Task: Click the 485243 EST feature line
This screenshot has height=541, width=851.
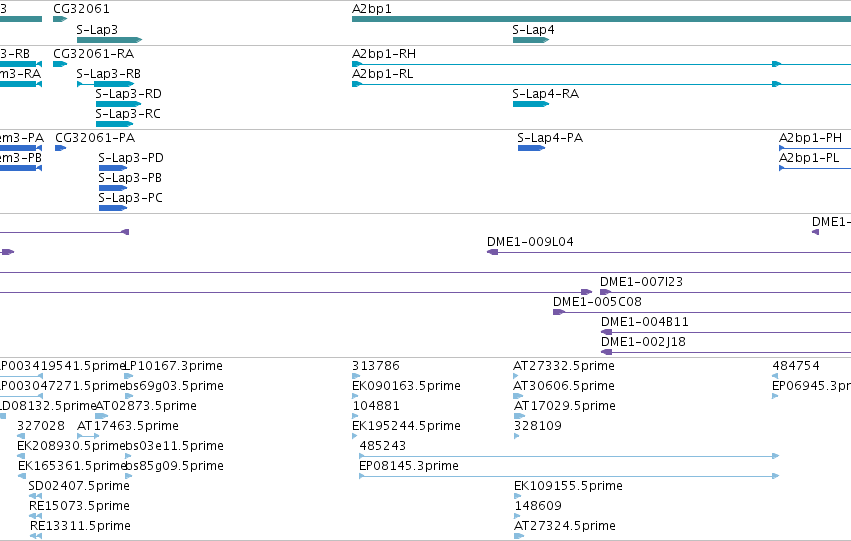Action: [569, 456]
